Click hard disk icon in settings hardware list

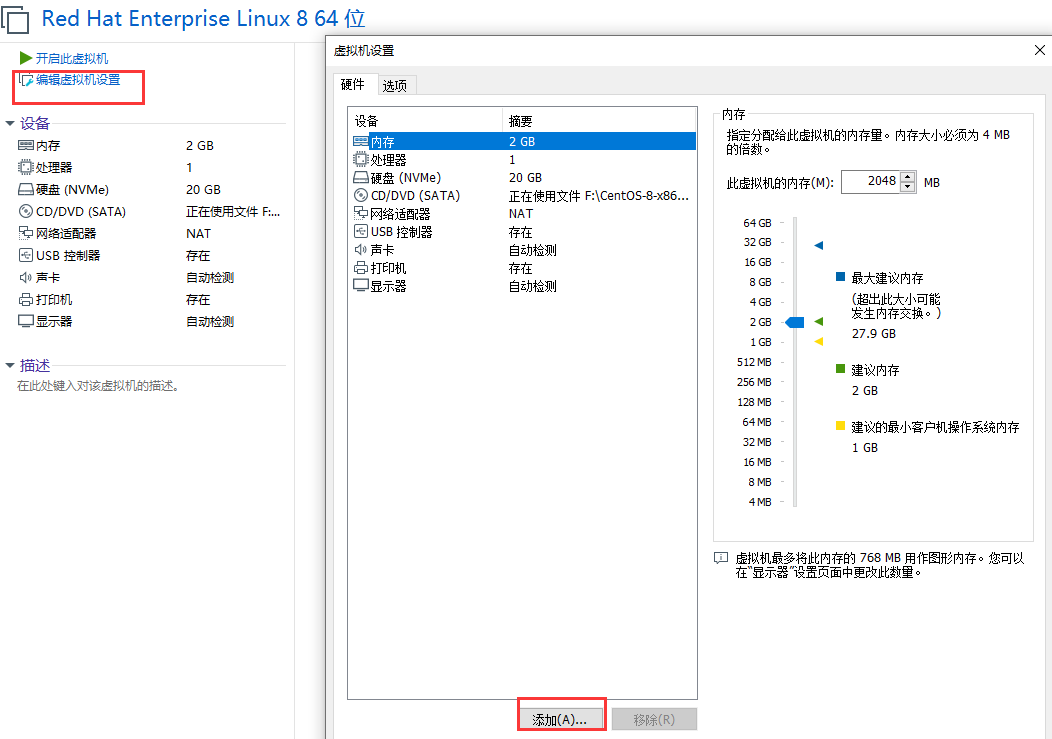click(x=360, y=178)
